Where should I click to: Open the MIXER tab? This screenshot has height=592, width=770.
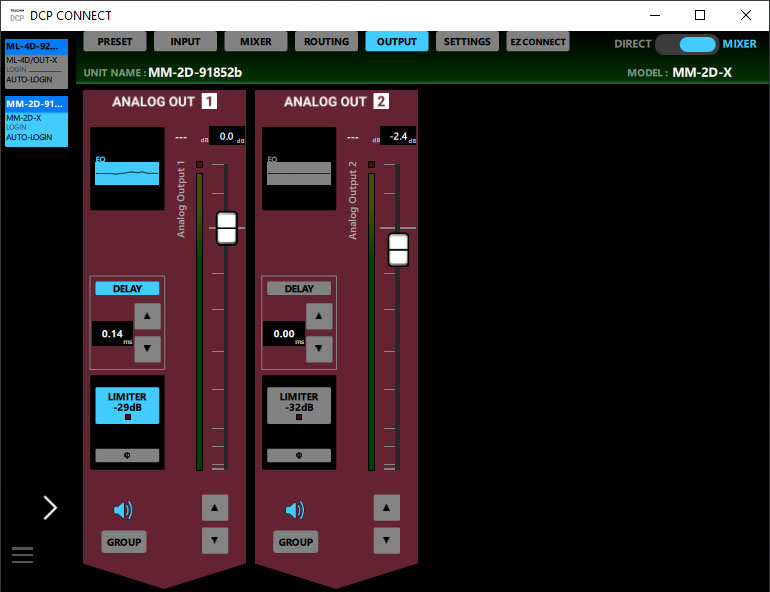coord(256,42)
